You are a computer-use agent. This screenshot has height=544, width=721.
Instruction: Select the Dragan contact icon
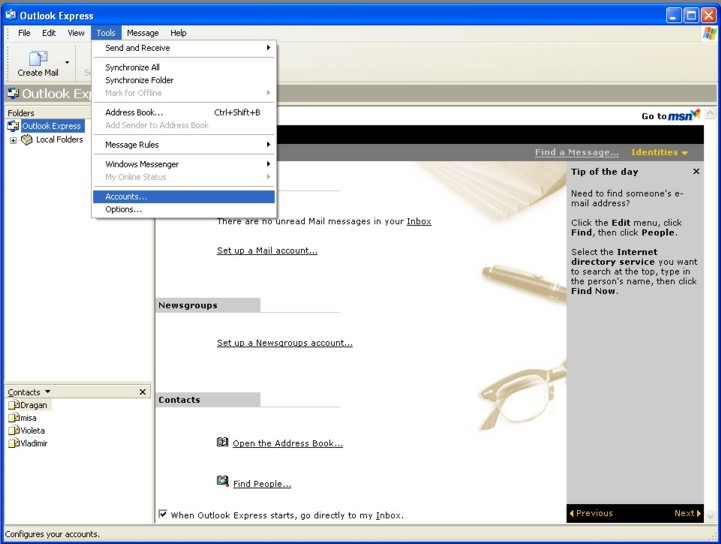(x=14, y=405)
